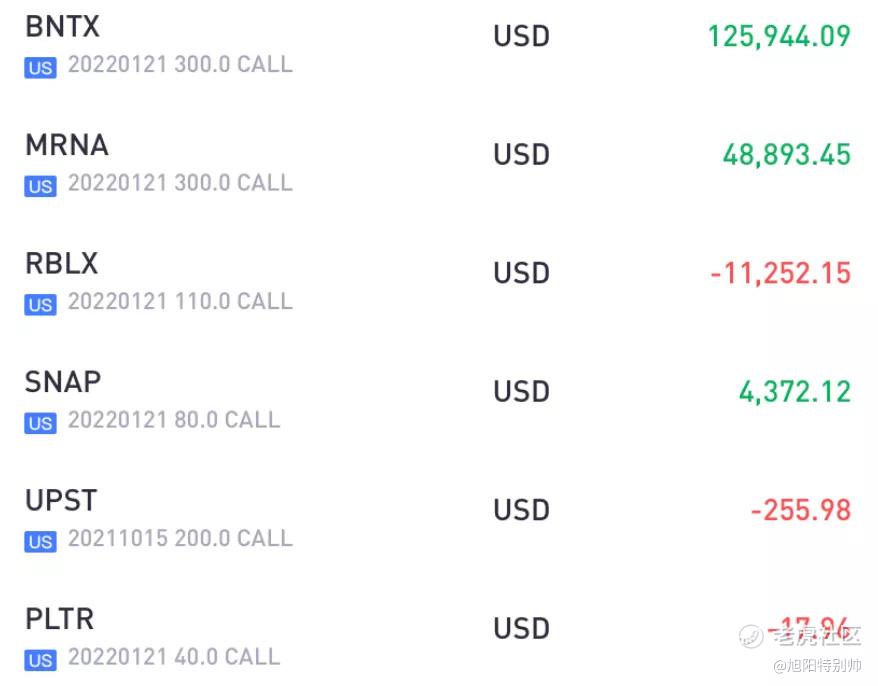
Task: Open UPST 20211015 200.0 CALL contract
Action: (180, 539)
